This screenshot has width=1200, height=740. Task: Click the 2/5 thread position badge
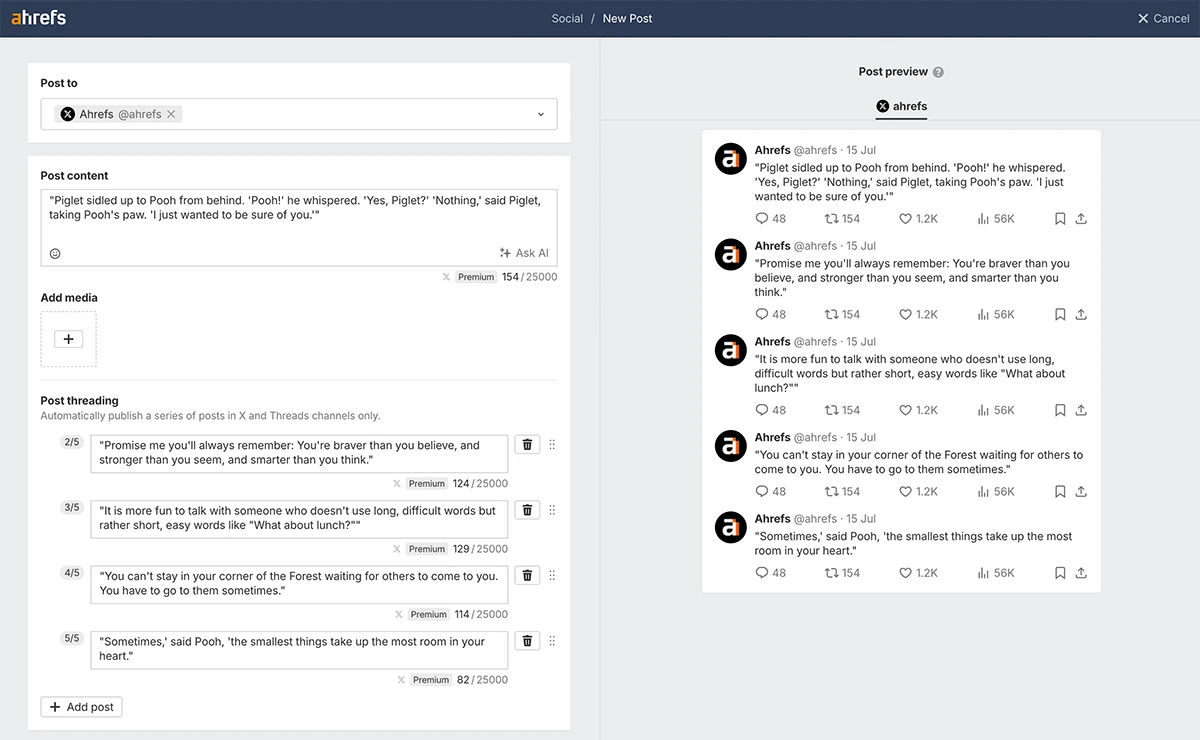[71, 442]
